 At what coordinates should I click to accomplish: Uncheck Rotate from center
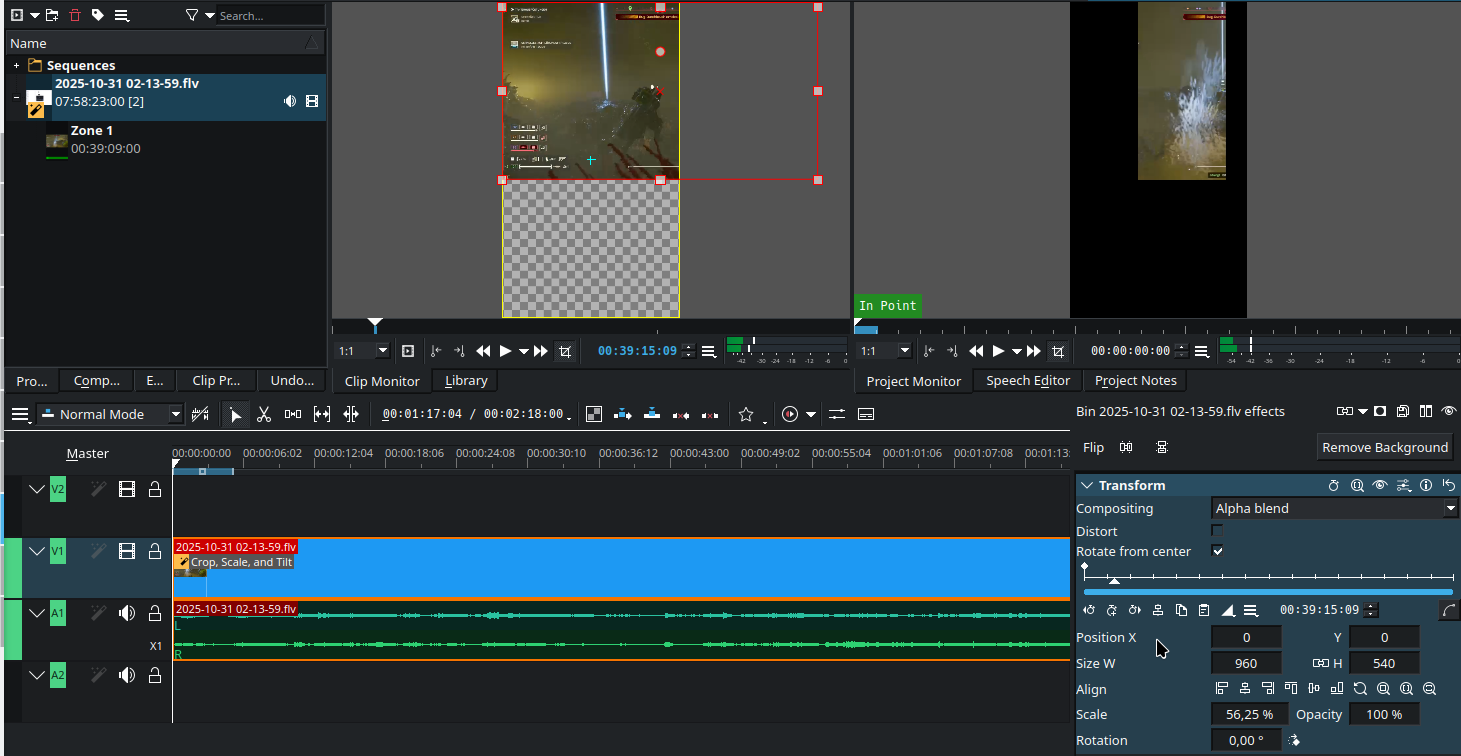(x=1217, y=551)
